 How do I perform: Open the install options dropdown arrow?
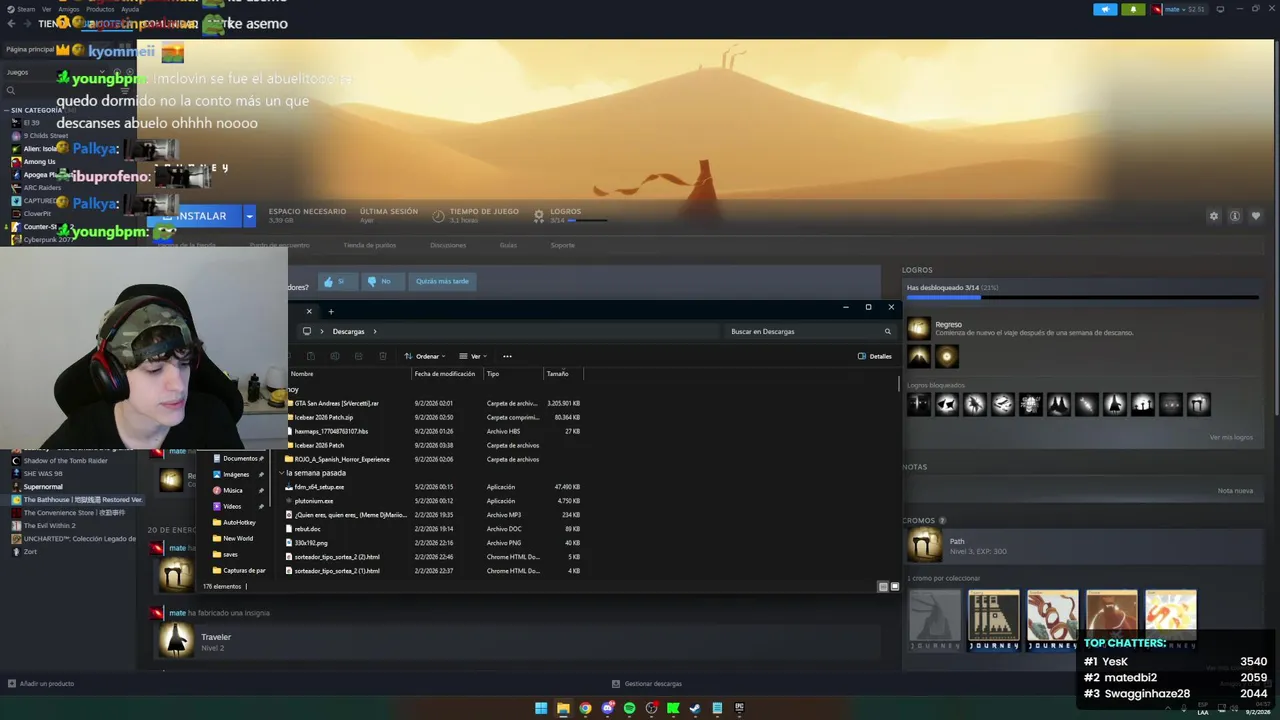tap(249, 216)
